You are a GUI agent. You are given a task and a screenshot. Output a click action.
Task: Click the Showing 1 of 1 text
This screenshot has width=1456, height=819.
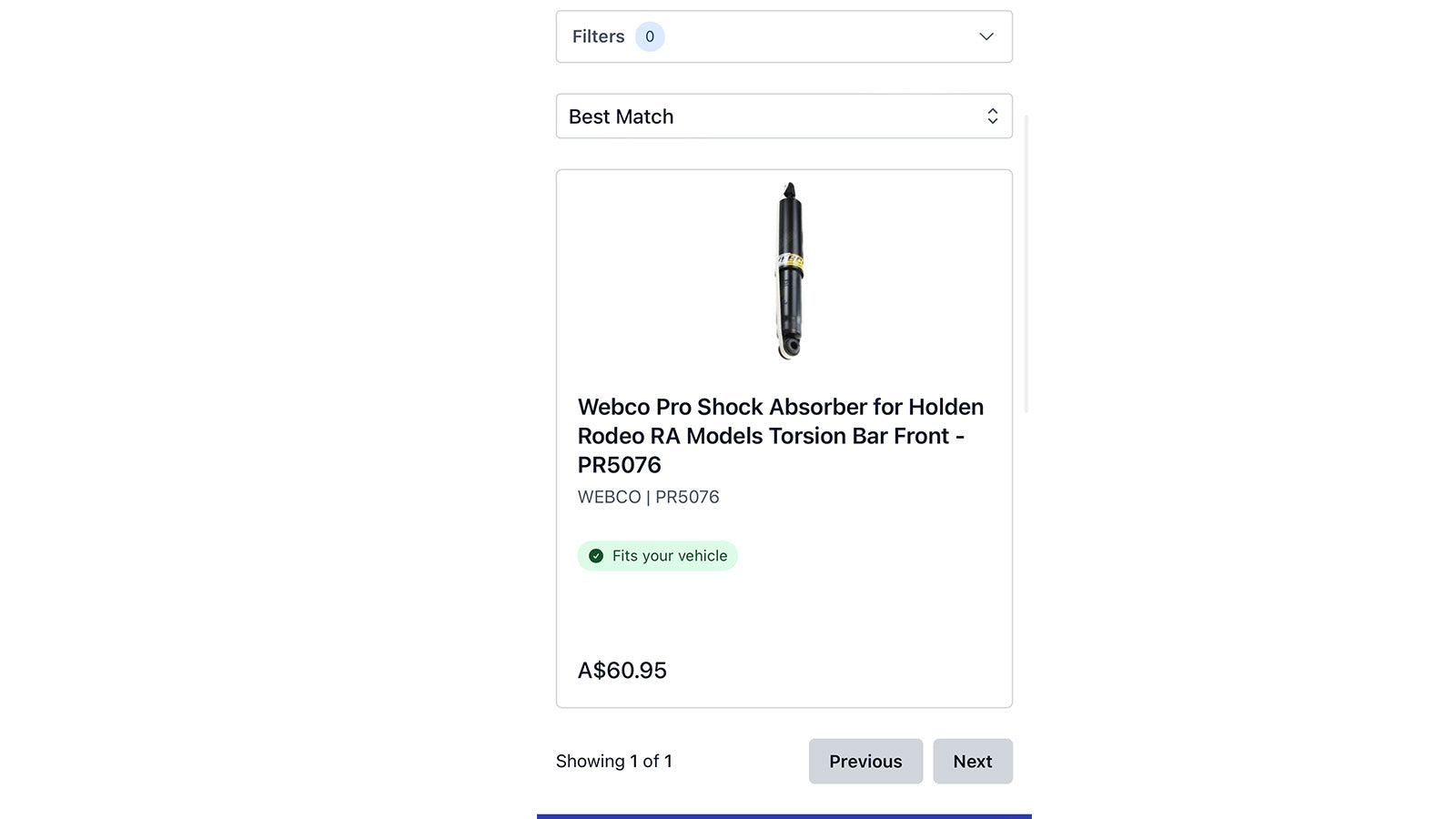coord(614,761)
